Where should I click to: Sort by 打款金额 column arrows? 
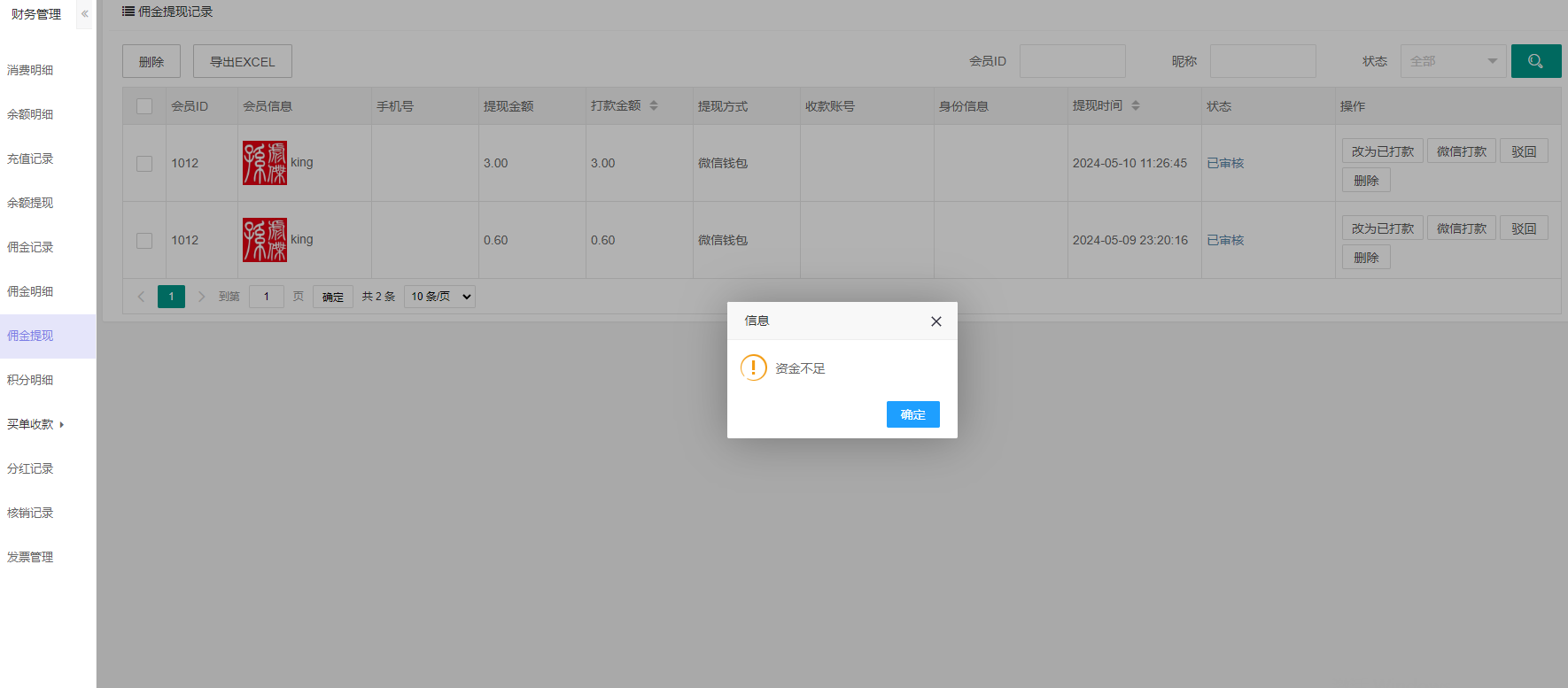pyautogui.click(x=654, y=105)
